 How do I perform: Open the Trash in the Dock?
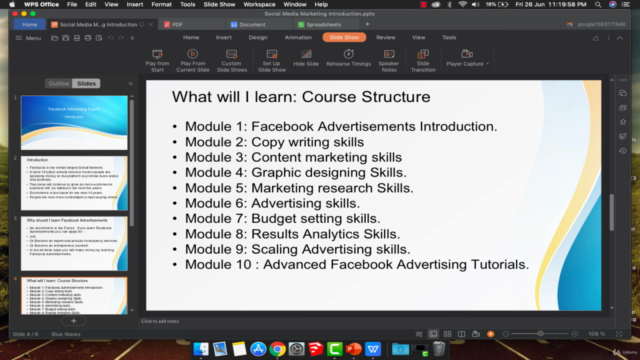[438, 349]
